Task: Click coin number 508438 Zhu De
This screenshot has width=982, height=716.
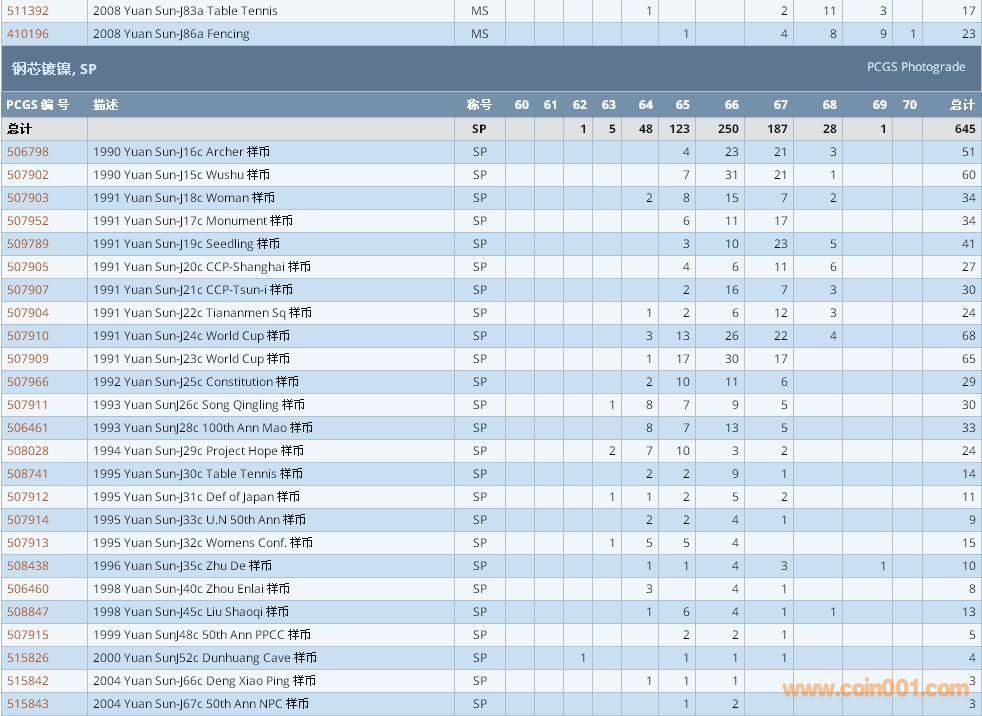Action: [27, 566]
